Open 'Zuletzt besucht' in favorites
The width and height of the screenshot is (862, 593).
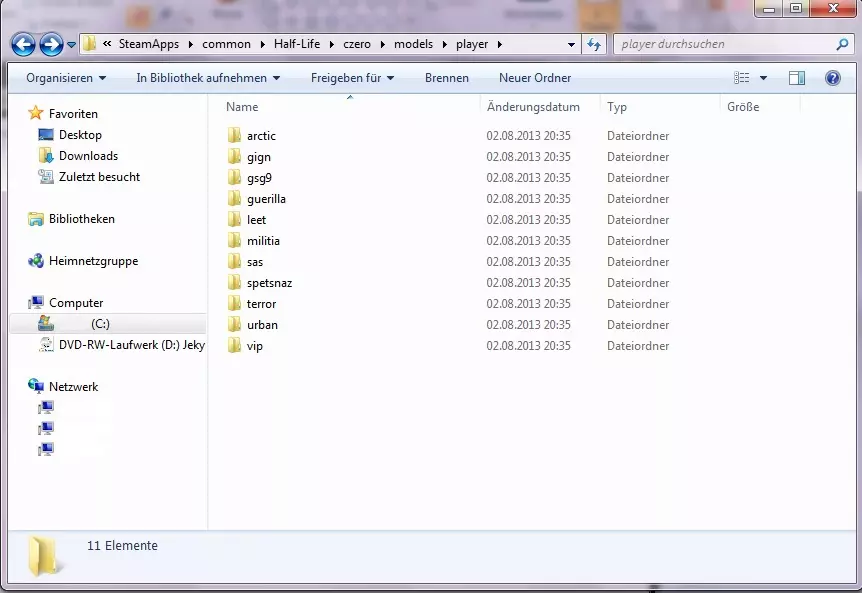pos(100,176)
